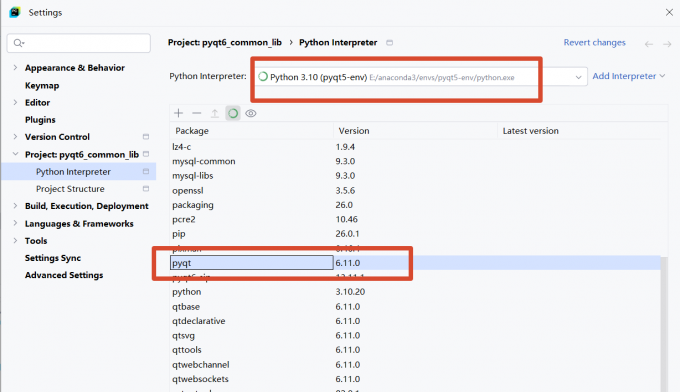Open the Add Interpreter menu
This screenshot has width=680, height=392.
[x=628, y=76]
